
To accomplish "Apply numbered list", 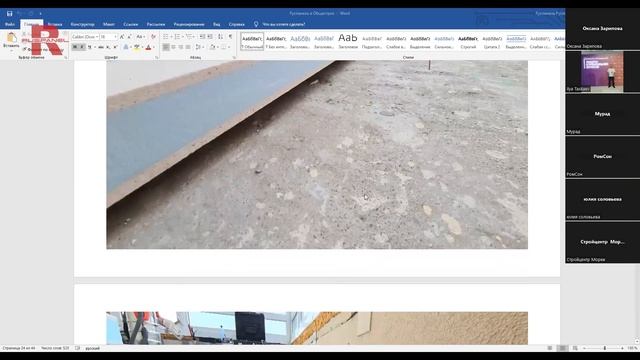I will [177, 37].
